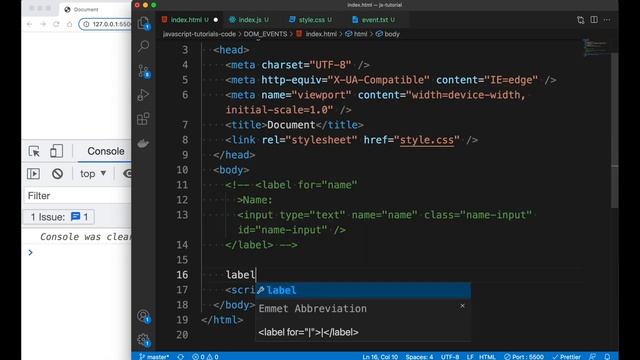
Task: Click the 1 Issue badge in console
Action: [59, 217]
